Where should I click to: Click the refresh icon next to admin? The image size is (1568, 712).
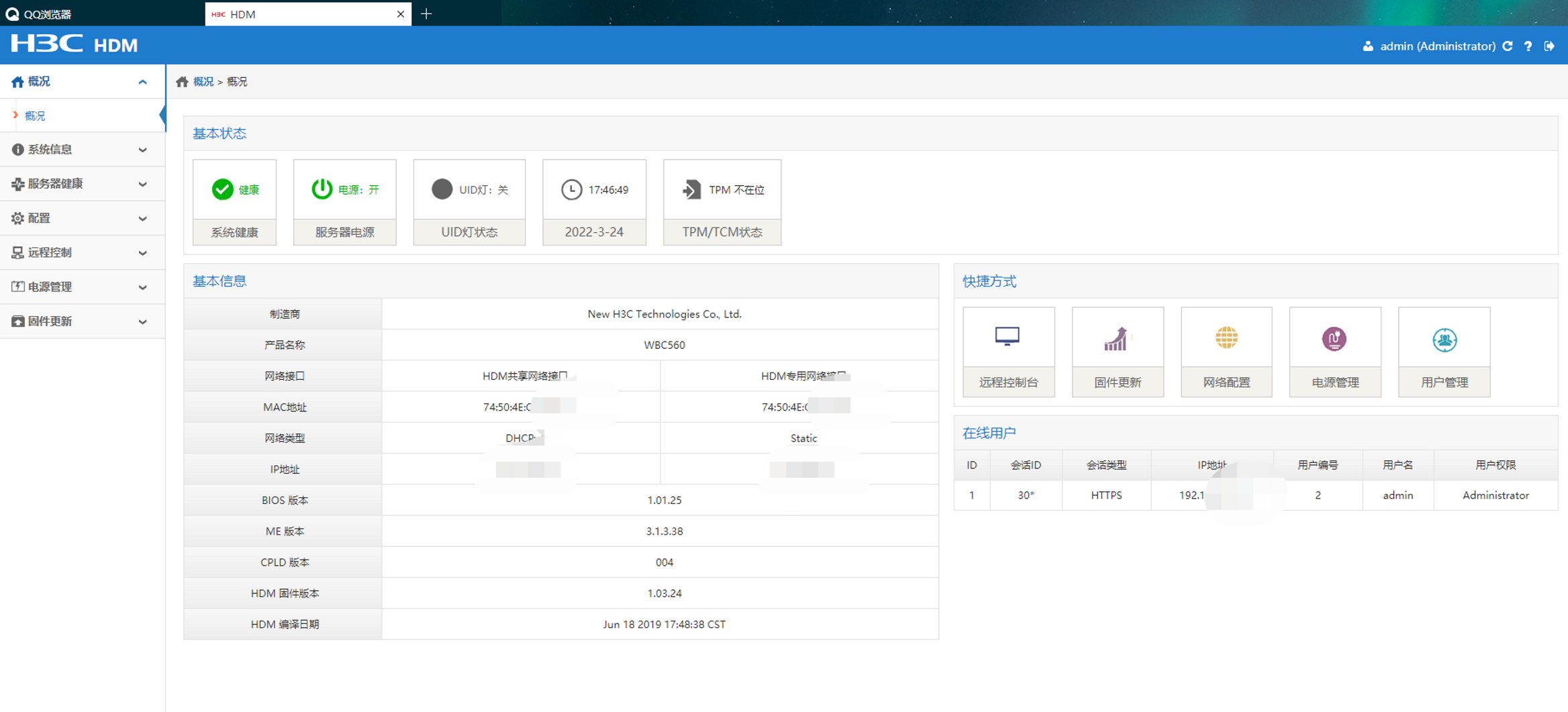[1508, 46]
